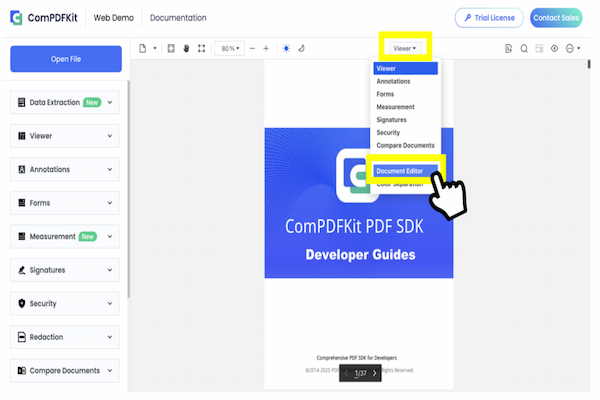Select the fit page tool icon
Image resolution: width=600 pixels, height=400 pixels.
pos(171,49)
